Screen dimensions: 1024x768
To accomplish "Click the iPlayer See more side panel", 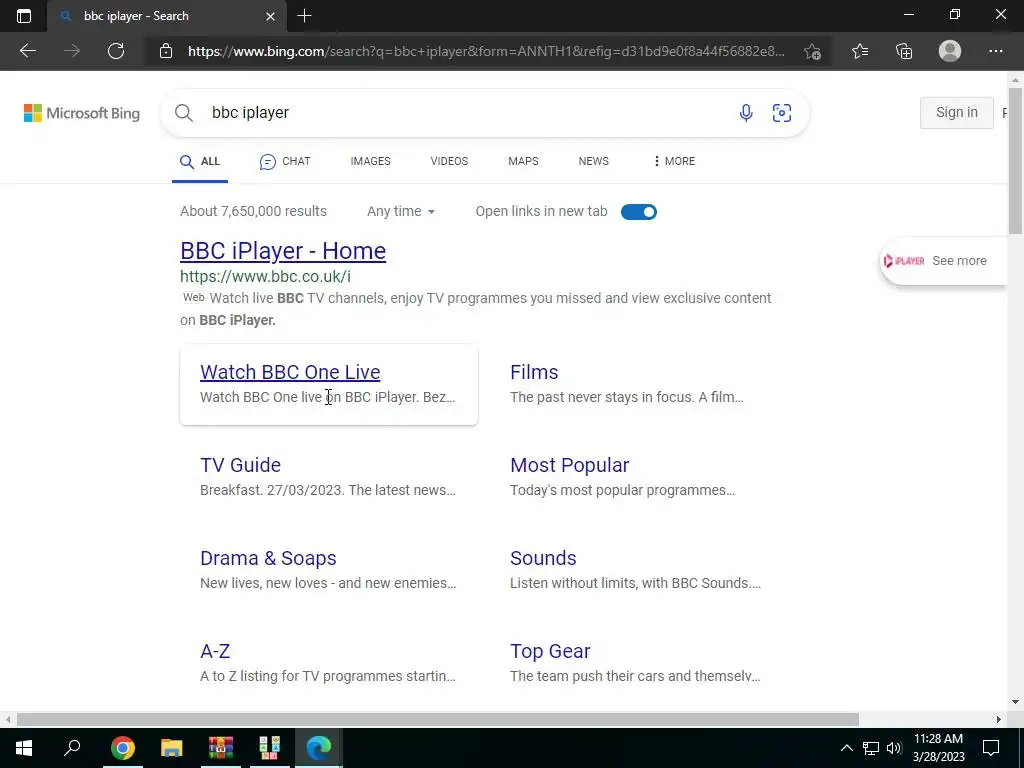I will point(944,261).
